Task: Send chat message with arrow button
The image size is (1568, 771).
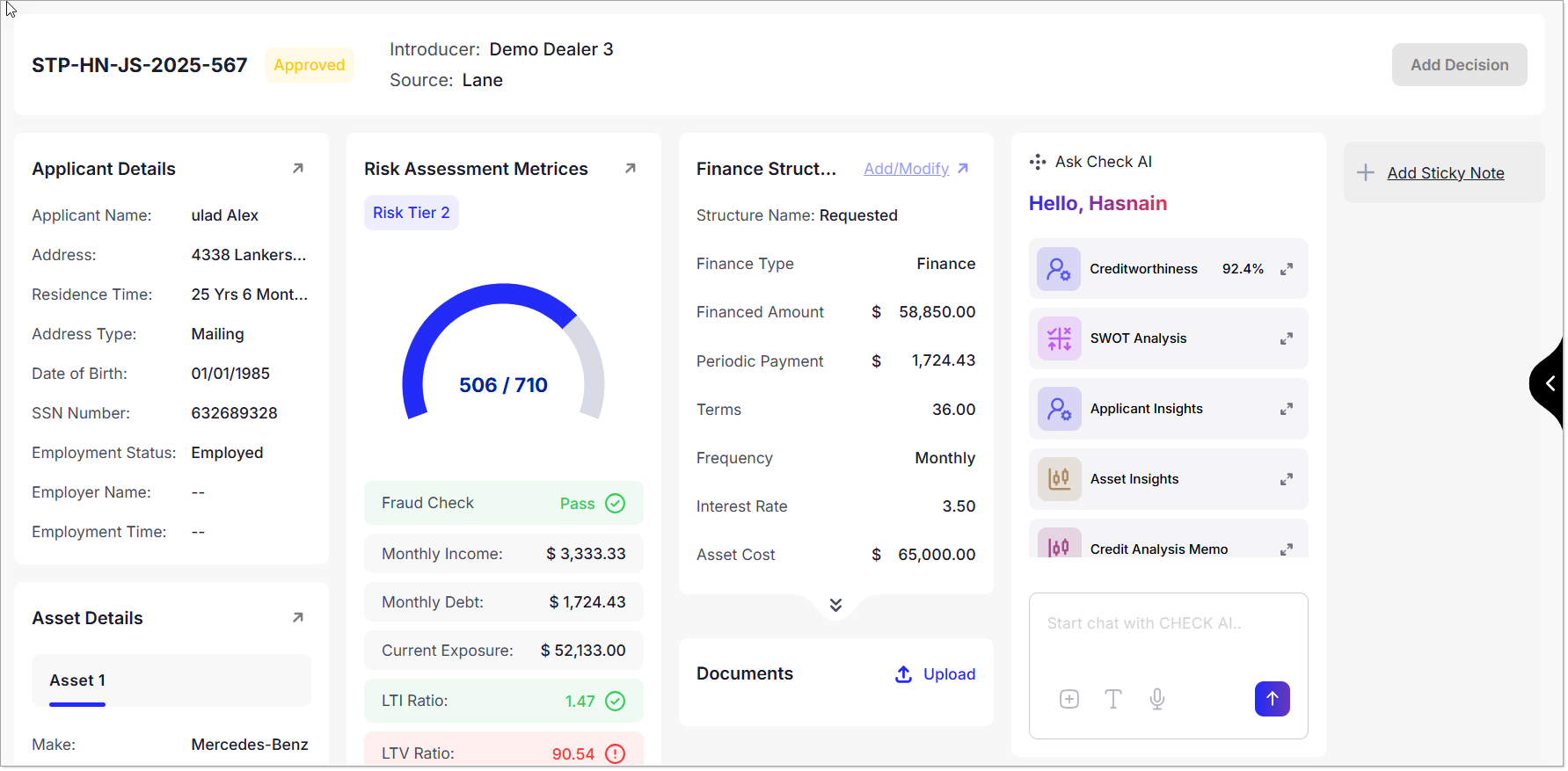Action: [1272, 699]
